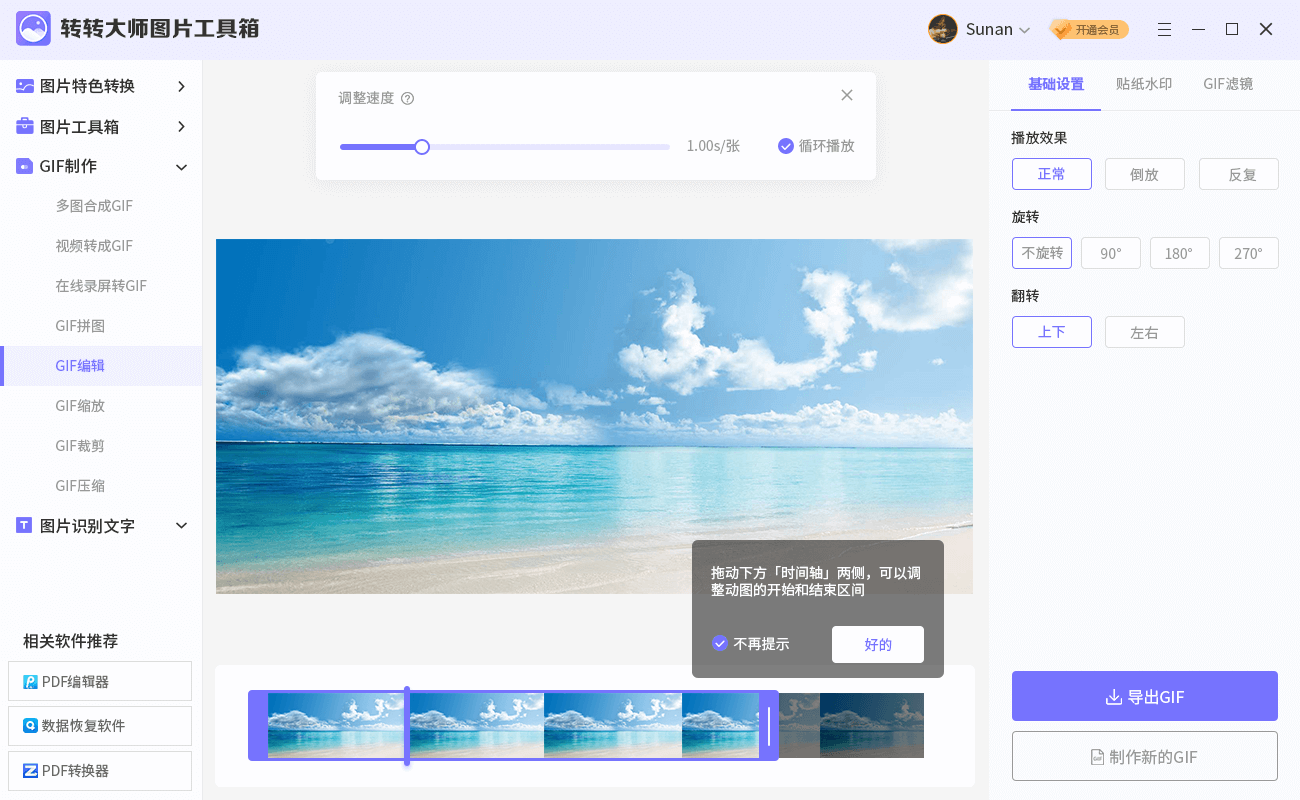The width and height of the screenshot is (1300, 800).
Task: Open the hamburger menu in title bar
Action: click(1164, 30)
